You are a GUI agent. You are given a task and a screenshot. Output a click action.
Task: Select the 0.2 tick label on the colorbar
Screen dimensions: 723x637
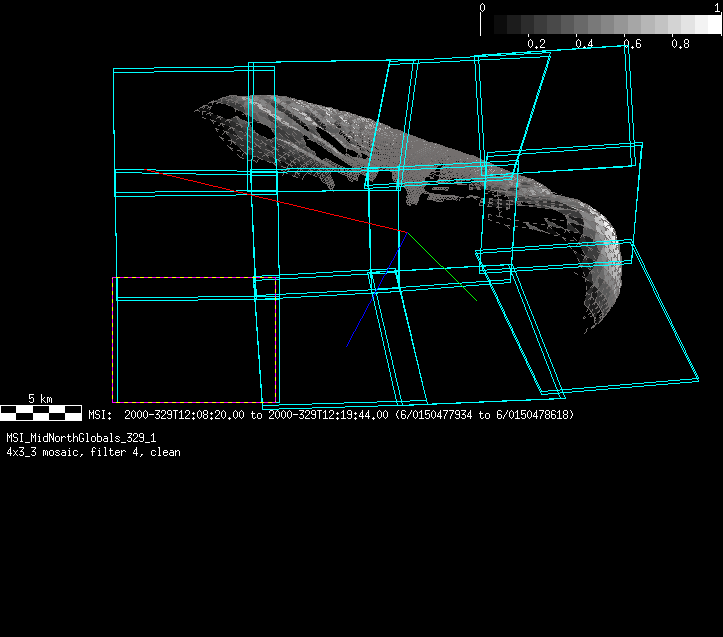[536, 44]
